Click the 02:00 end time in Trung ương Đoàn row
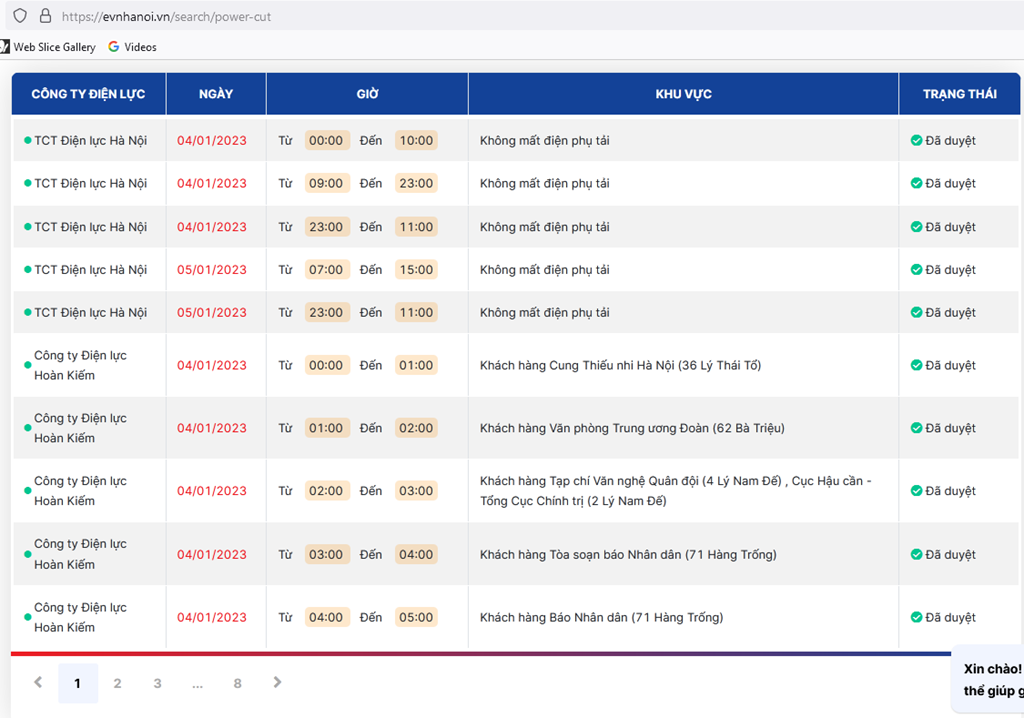Viewport: 1024px width, 718px height. pos(416,428)
